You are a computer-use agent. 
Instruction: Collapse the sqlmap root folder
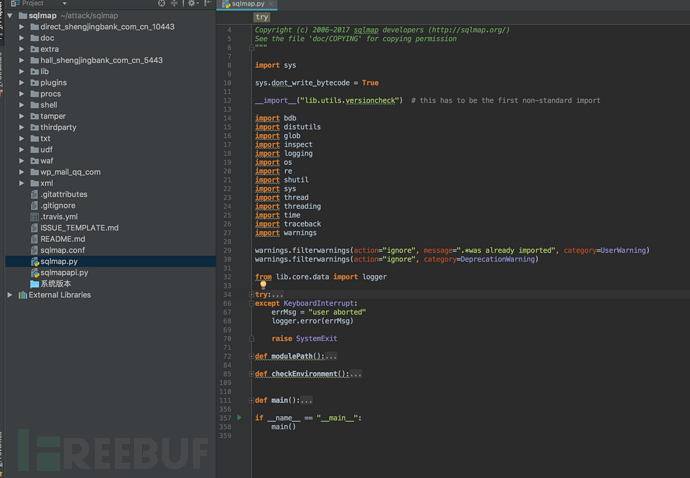[10, 16]
